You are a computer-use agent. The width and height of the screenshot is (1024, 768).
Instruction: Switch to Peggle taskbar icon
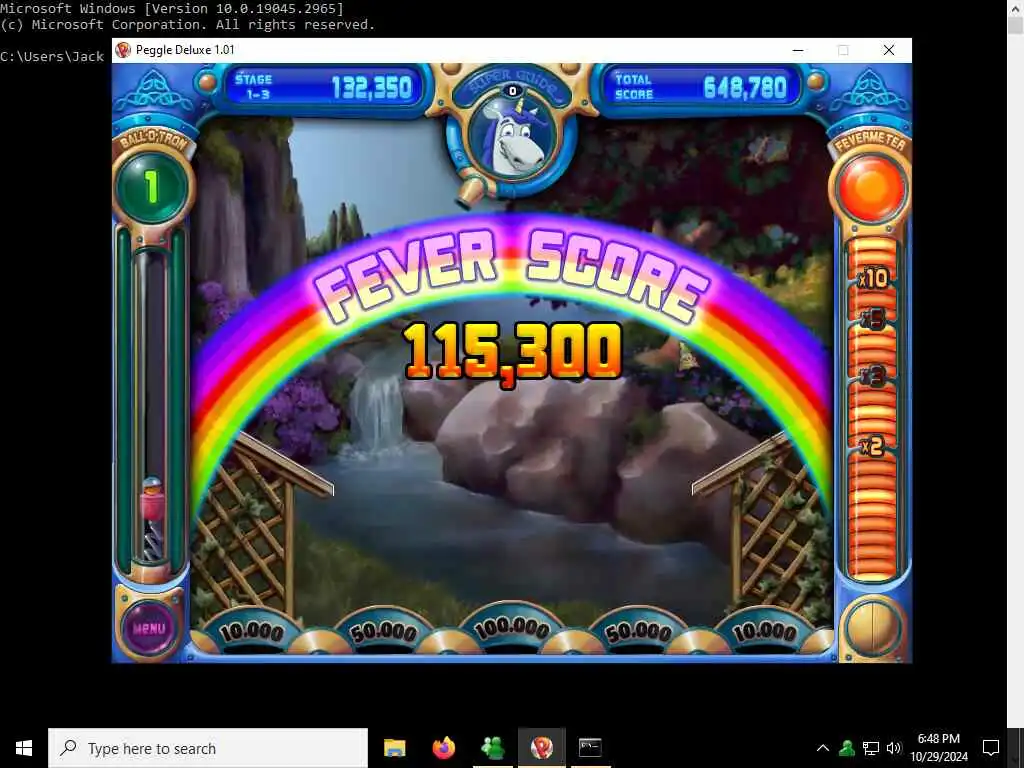(541, 748)
